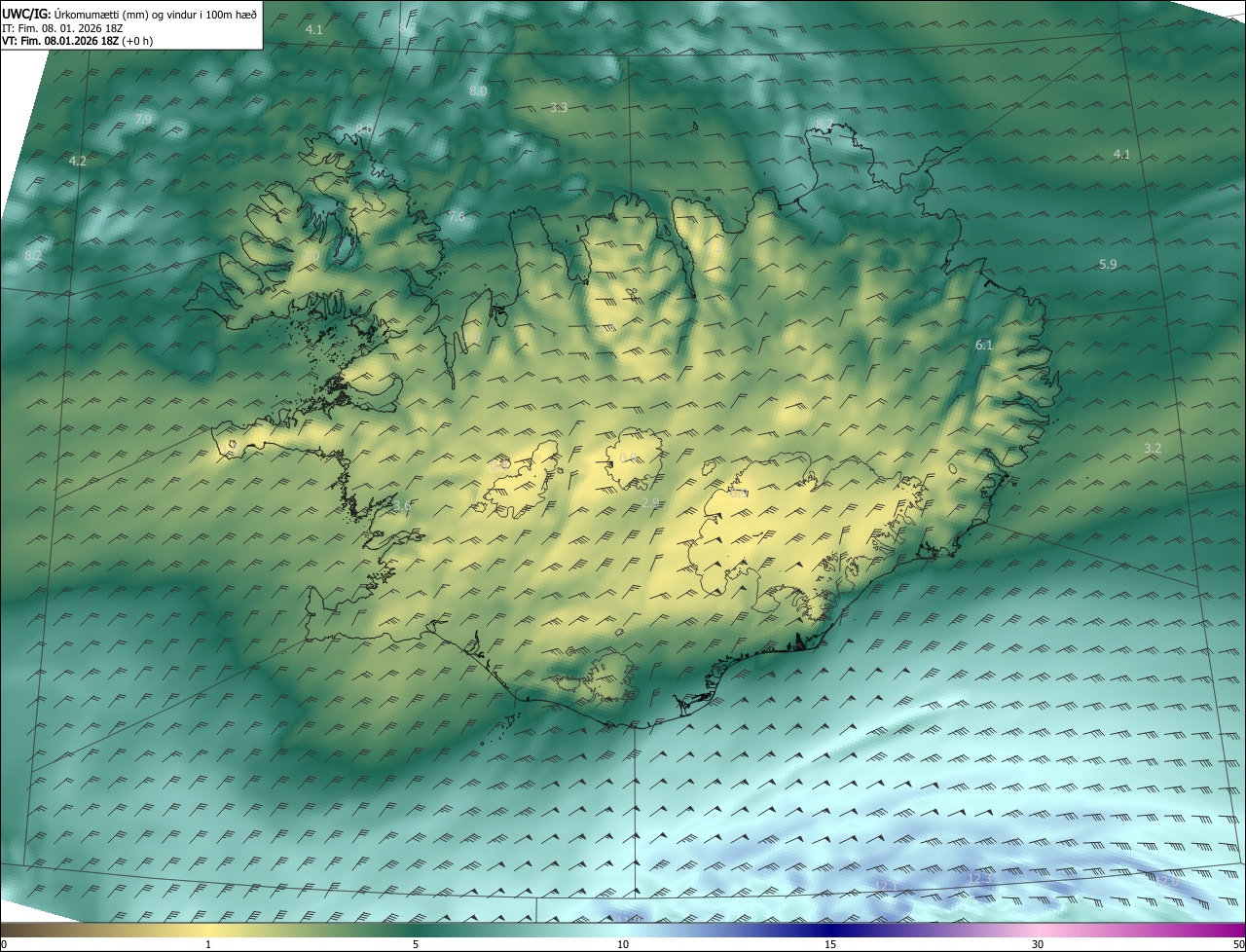1246x952 pixels.
Task: Click the colorbar tick labeled "0"
Action: pyautogui.click(x=4, y=944)
